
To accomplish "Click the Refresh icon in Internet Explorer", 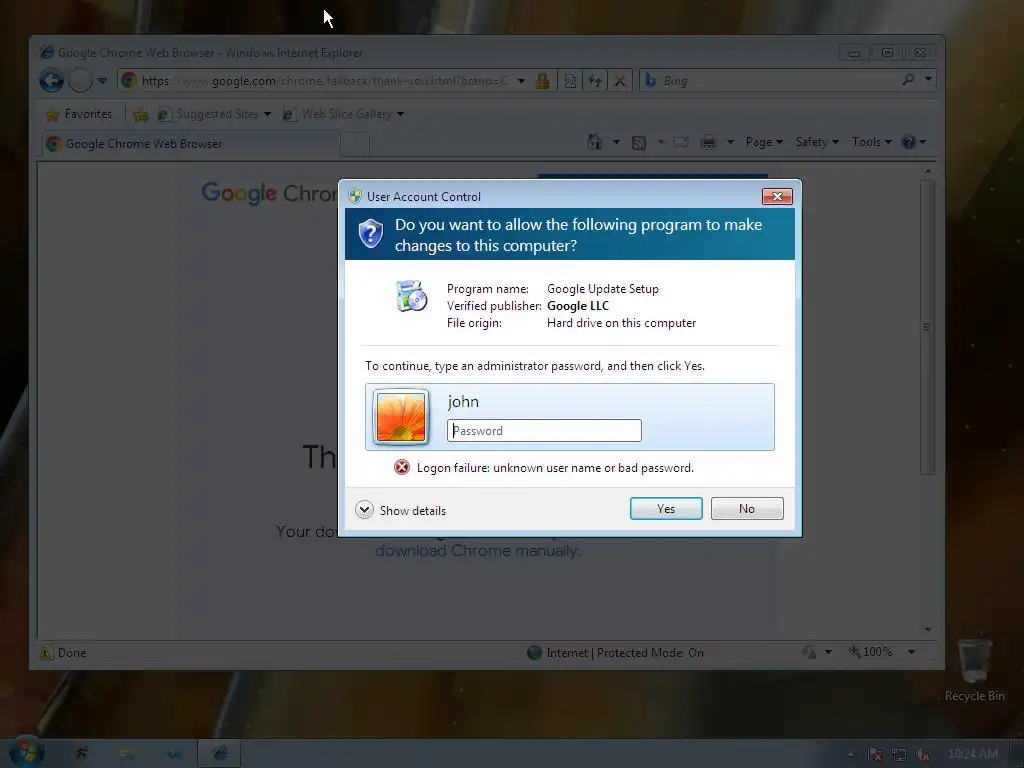I will 595,81.
